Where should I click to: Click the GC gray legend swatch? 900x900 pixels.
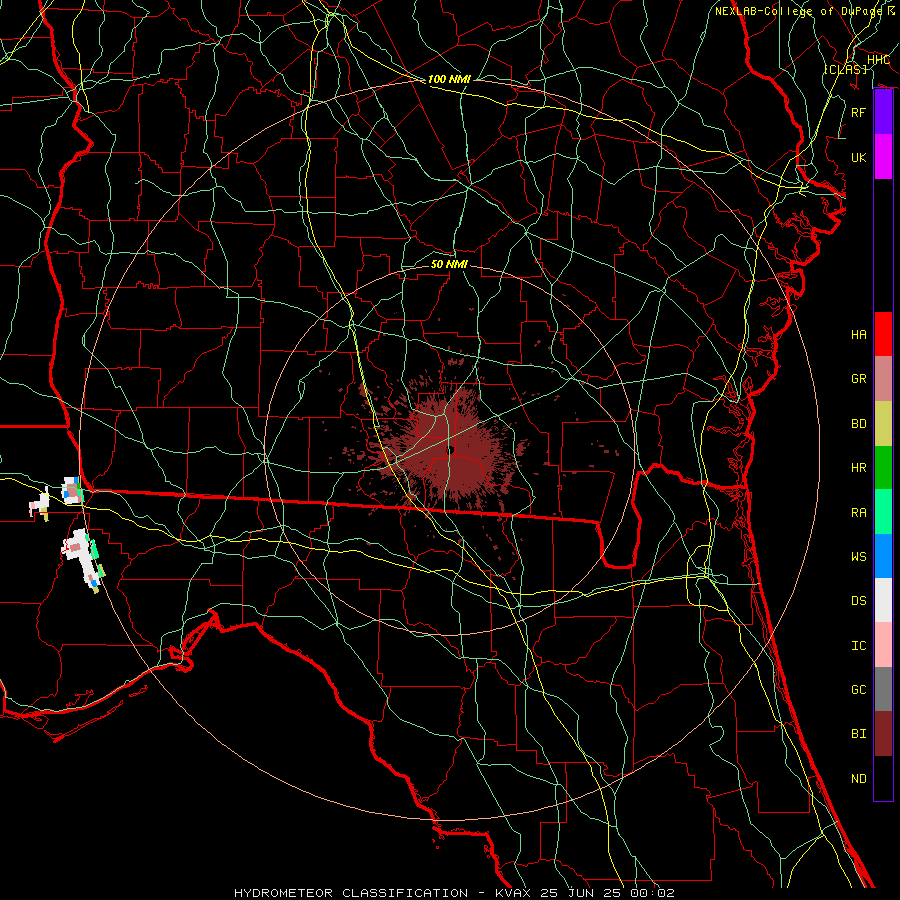883,689
